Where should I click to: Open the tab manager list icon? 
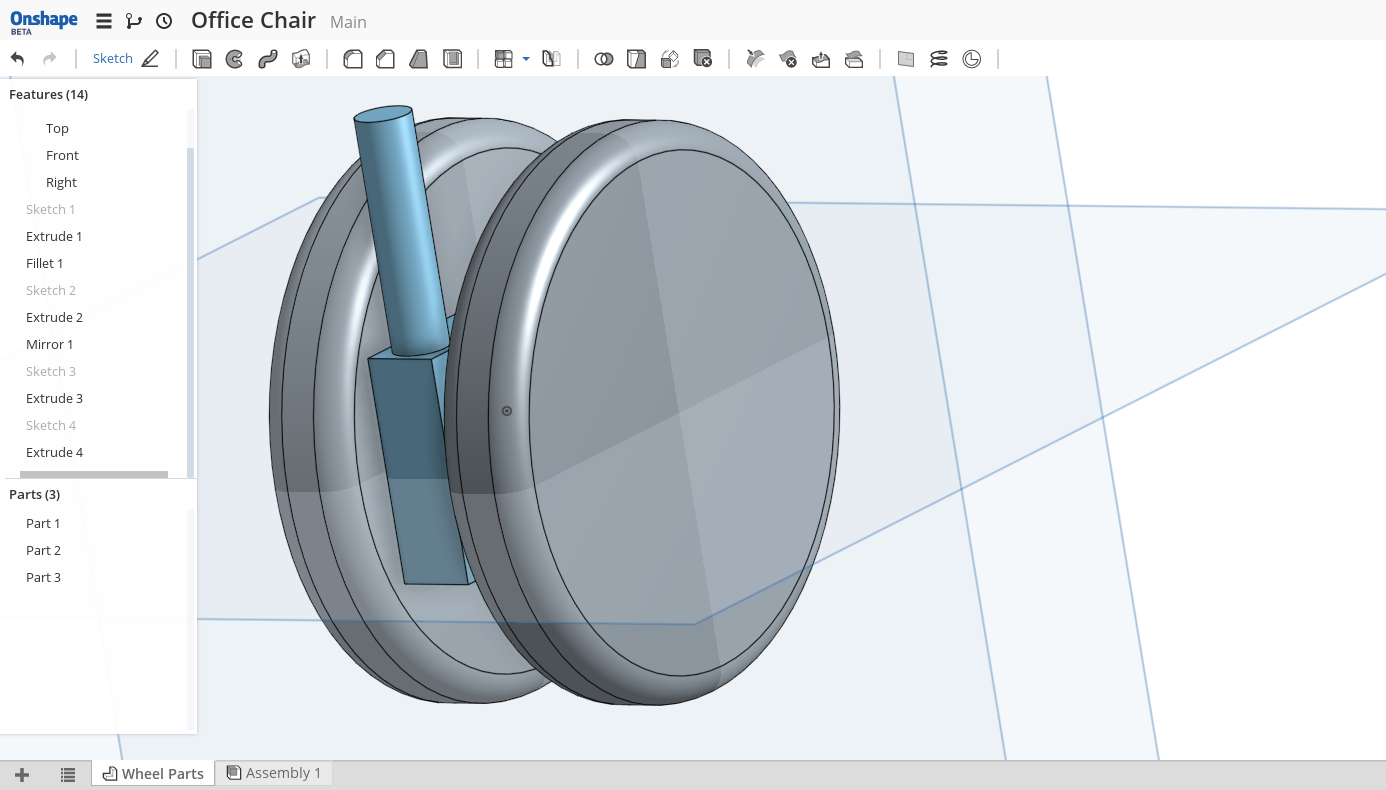point(68,774)
